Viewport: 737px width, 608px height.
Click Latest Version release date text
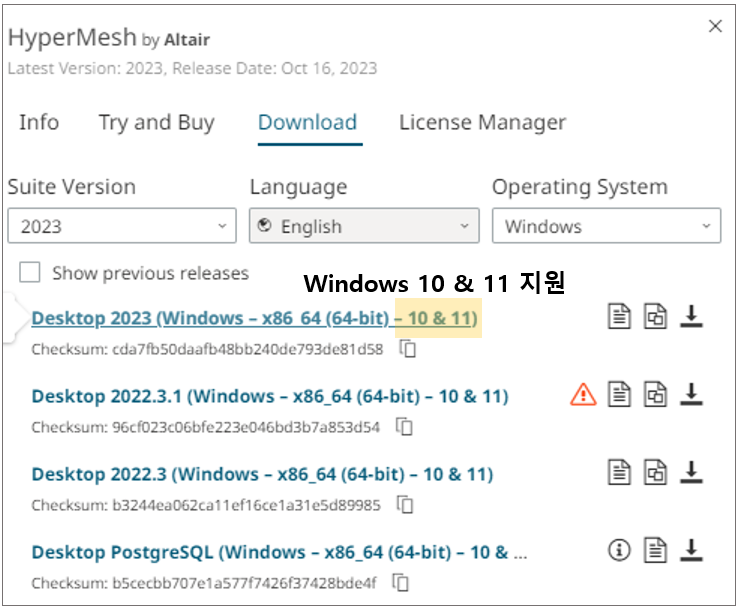[x=192, y=68]
